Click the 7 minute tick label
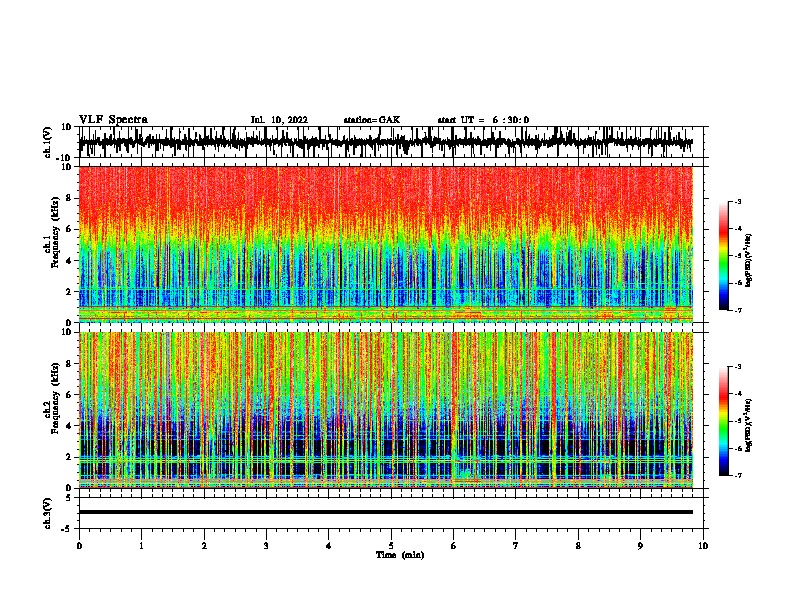Viewport: 792px width, 612px height. click(516, 546)
